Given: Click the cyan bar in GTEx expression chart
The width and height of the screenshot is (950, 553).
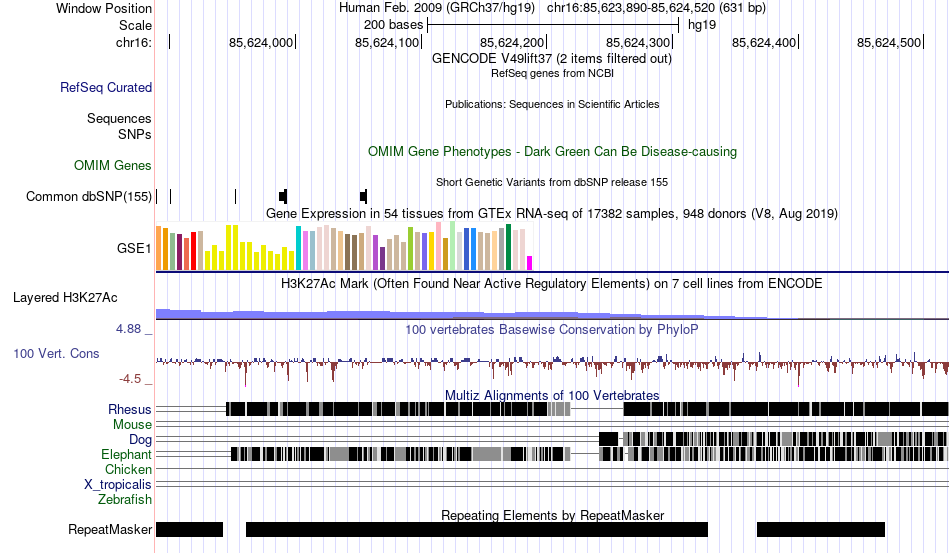Looking at the screenshot, I should [298, 248].
